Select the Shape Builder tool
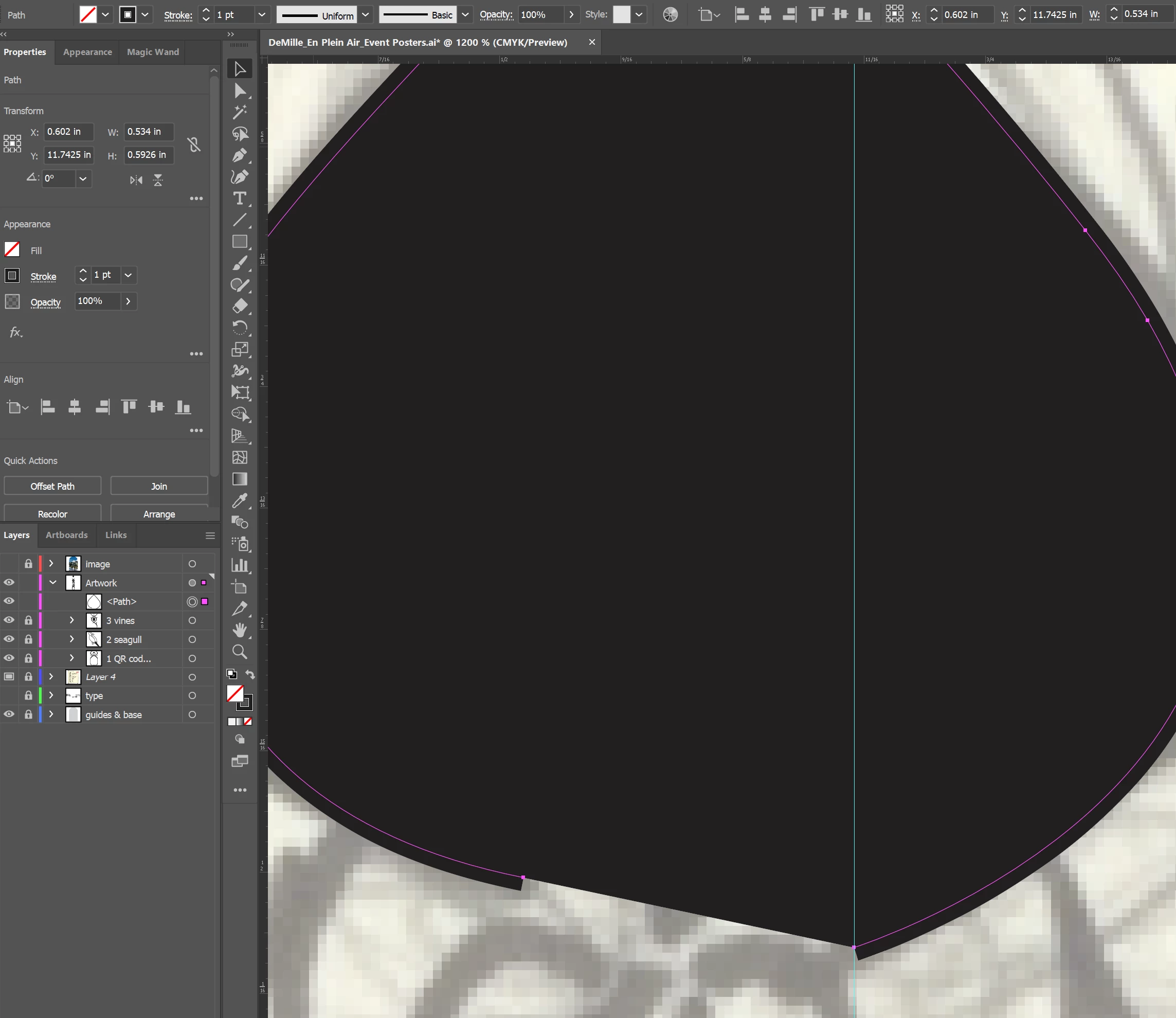 click(240, 414)
